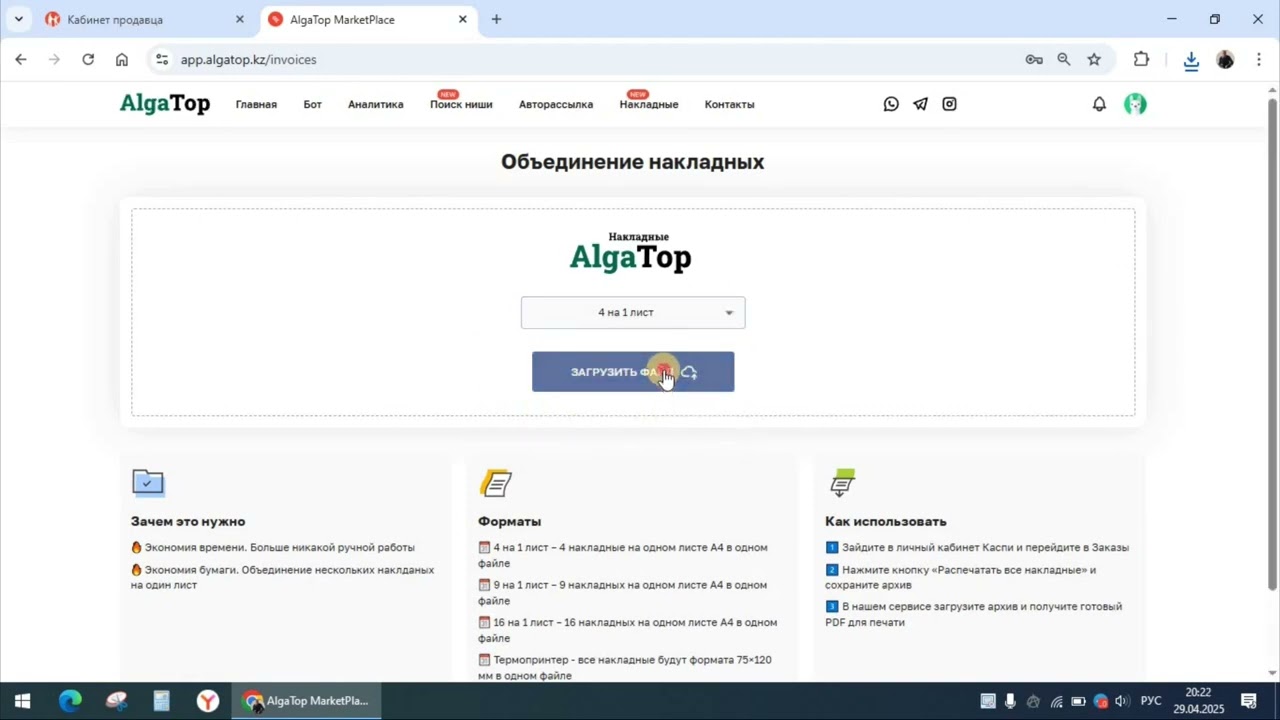Click 'Экономия времени' bullet text

[272, 548]
